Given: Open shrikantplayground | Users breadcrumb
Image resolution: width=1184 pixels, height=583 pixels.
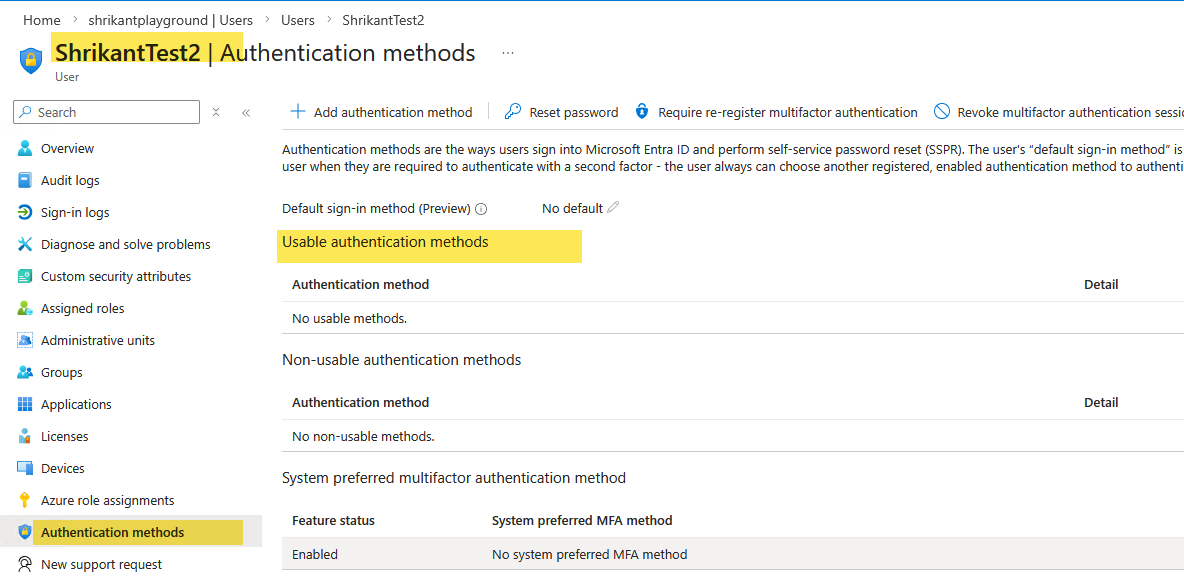Looking at the screenshot, I should tap(171, 20).
